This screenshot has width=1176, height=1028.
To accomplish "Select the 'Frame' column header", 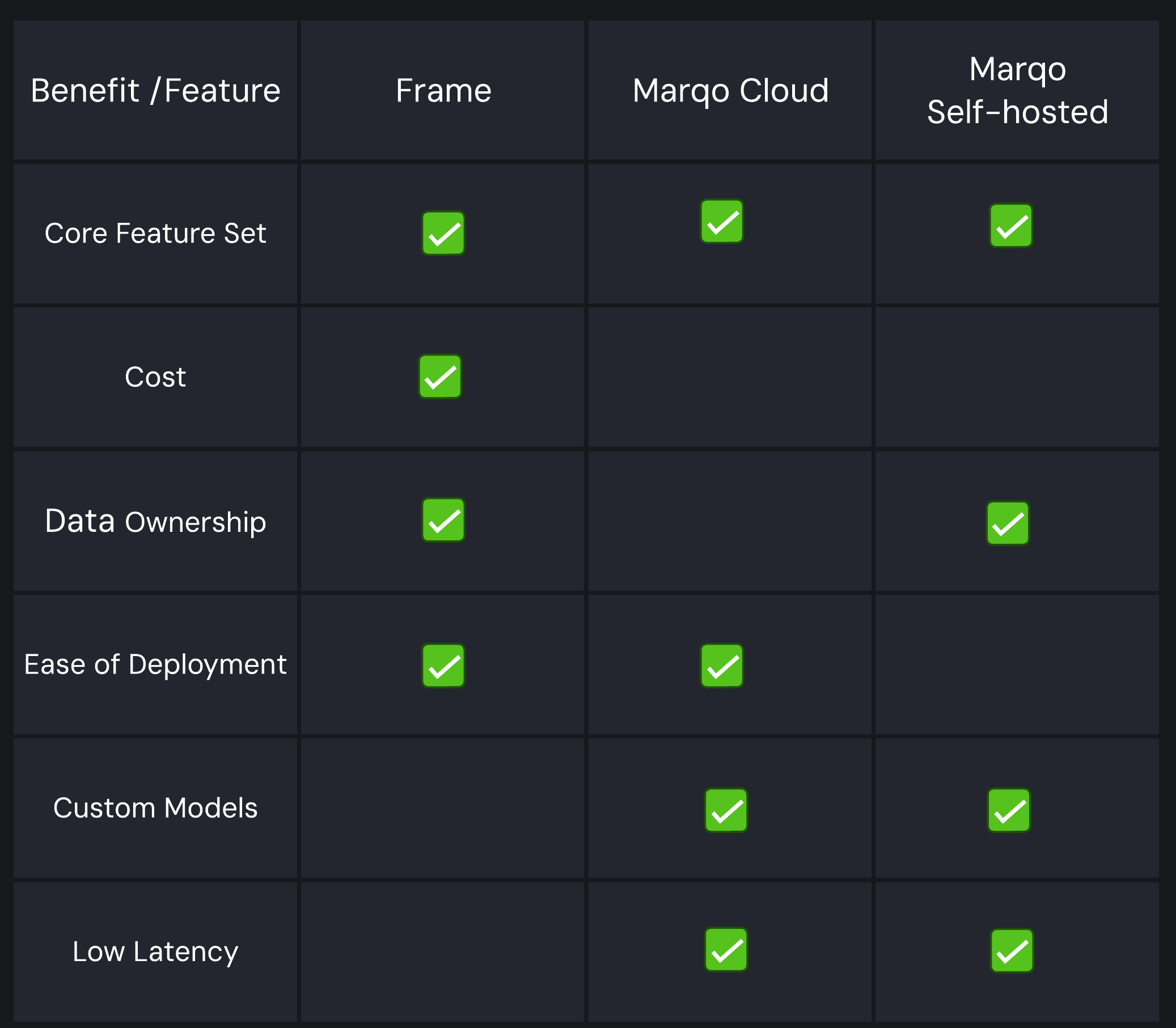I will (x=442, y=90).
